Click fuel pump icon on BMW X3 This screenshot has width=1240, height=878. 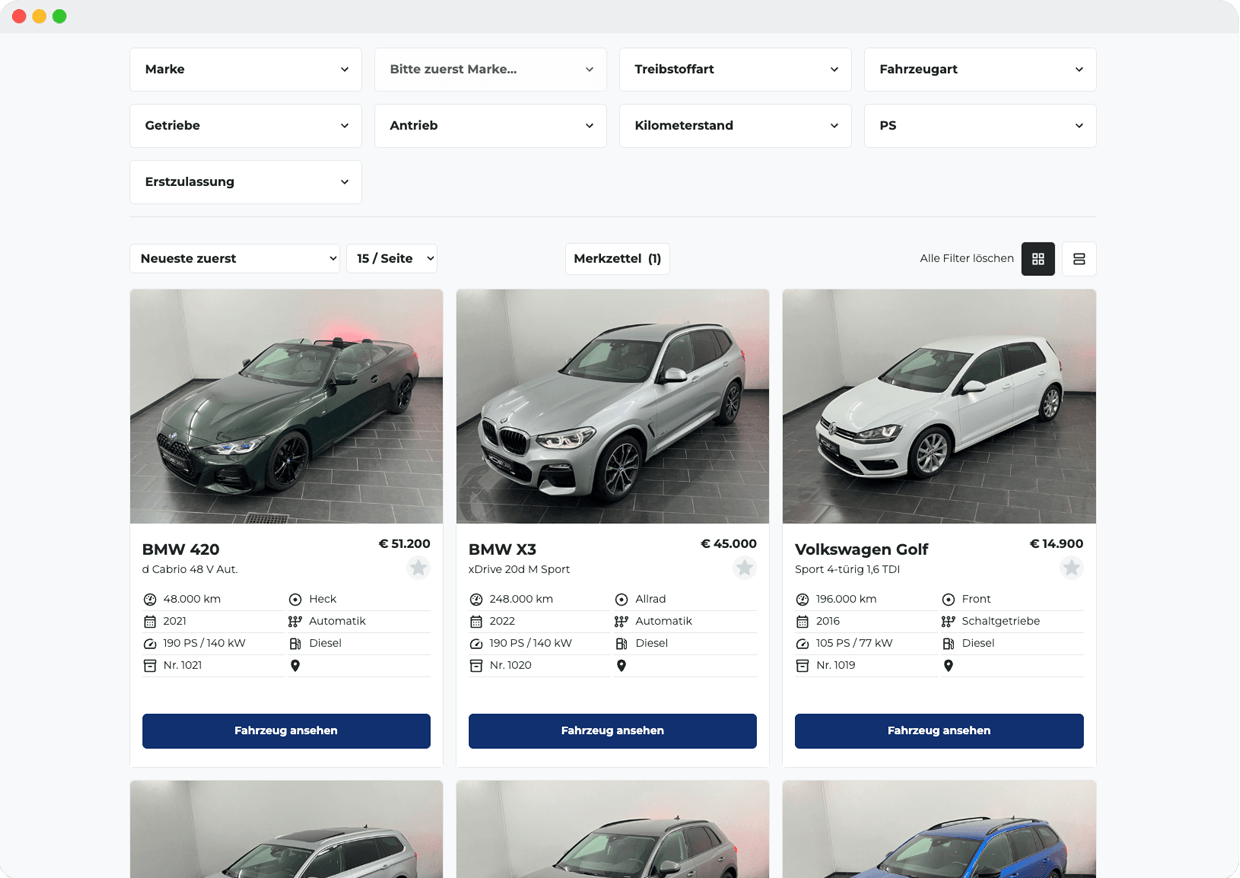(x=621, y=643)
